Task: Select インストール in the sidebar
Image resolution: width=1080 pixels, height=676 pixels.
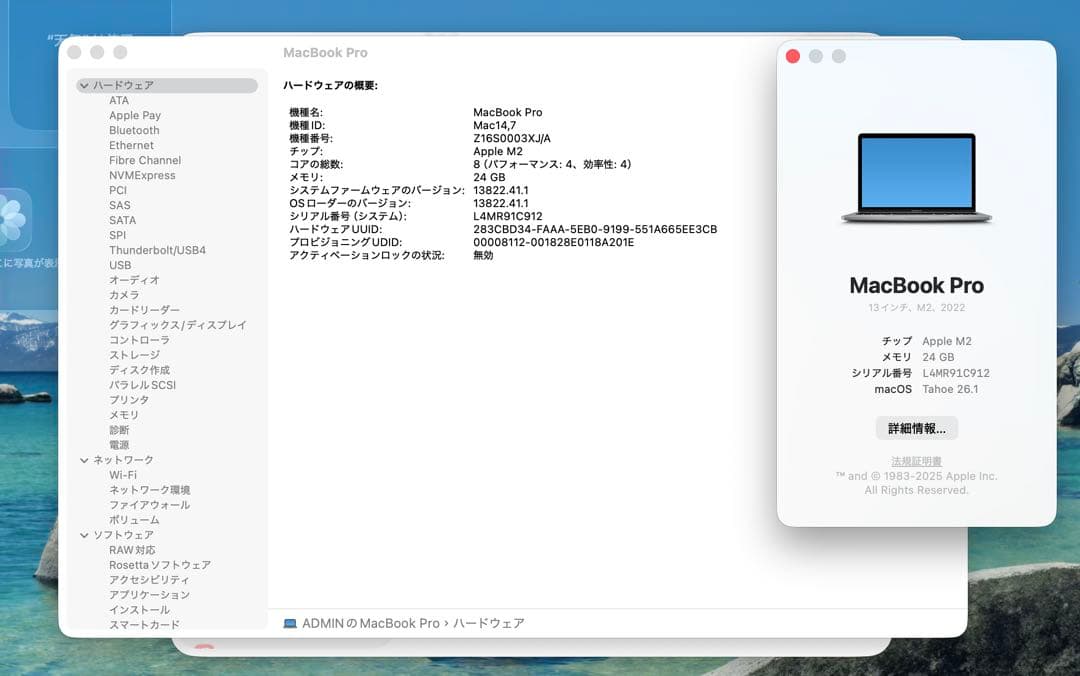Action: (139, 610)
